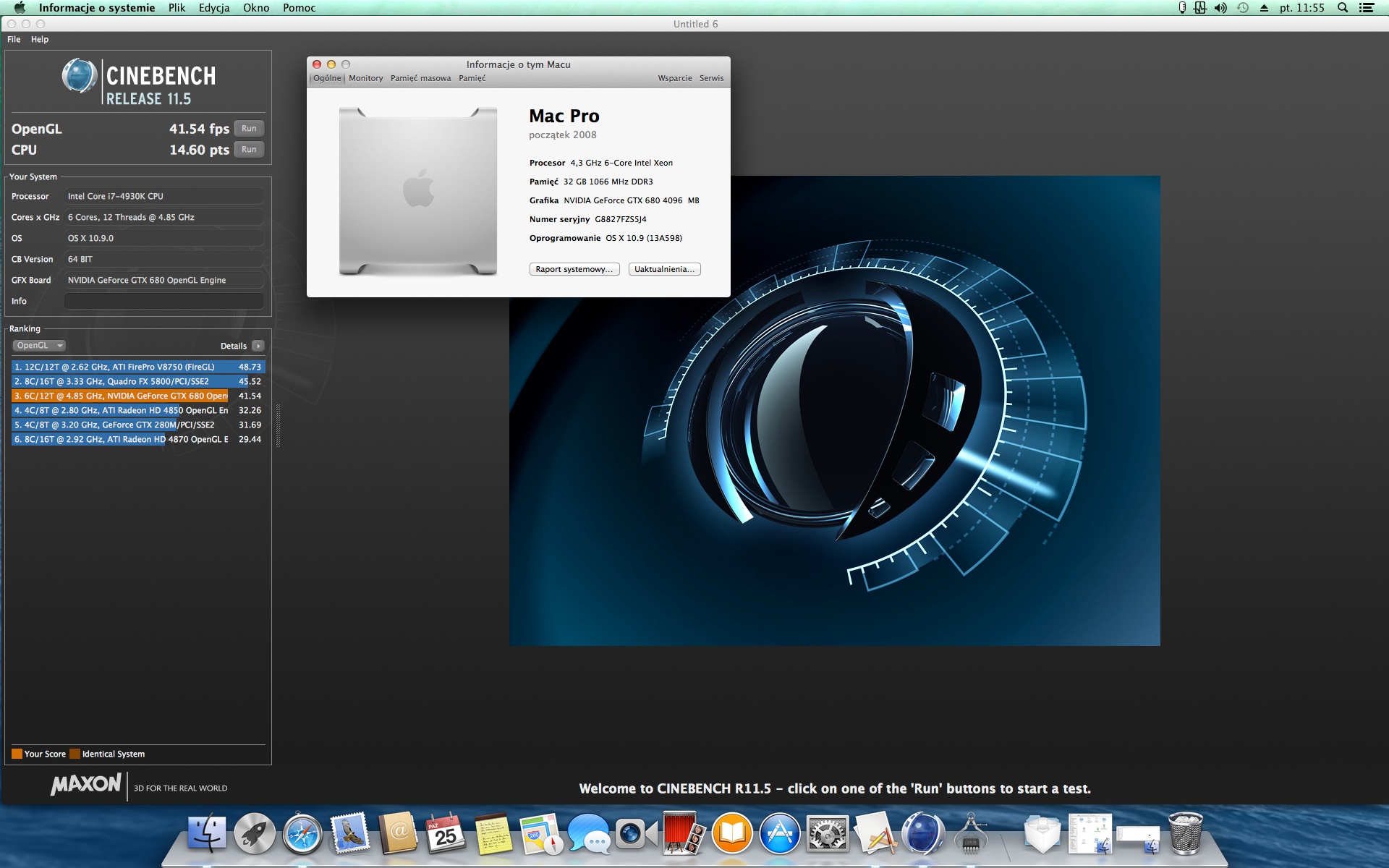Click the Processor value Intel Core i7-4930K CPU
This screenshot has height=868, width=1389.
164,196
